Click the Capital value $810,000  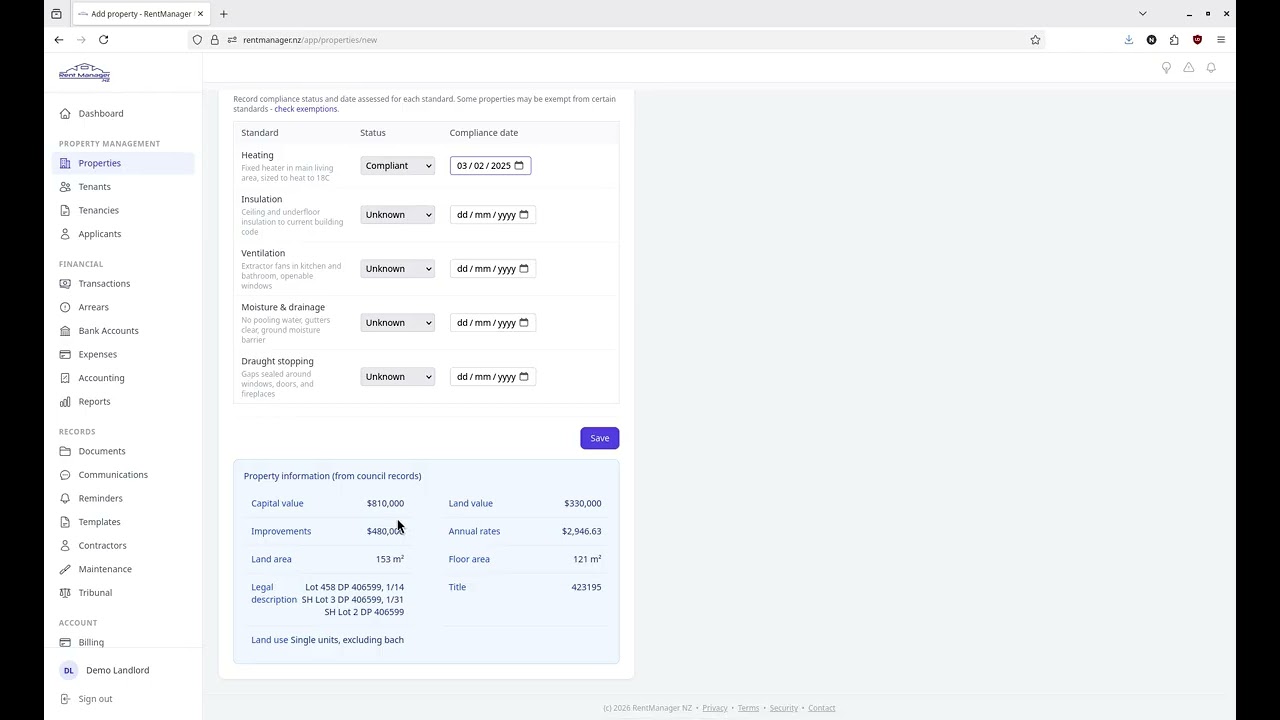[385, 504]
